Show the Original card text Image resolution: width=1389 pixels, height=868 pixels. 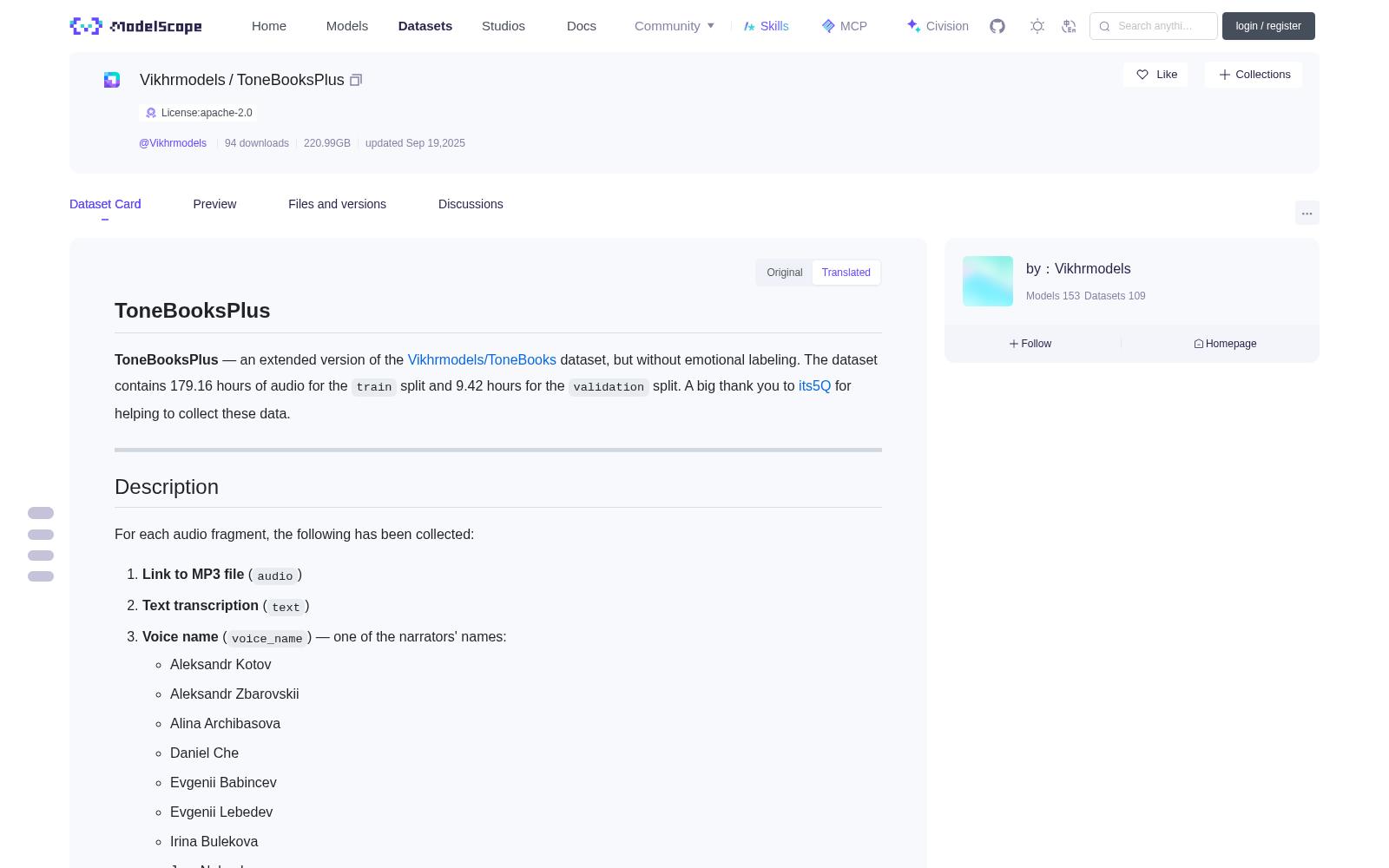[785, 273]
